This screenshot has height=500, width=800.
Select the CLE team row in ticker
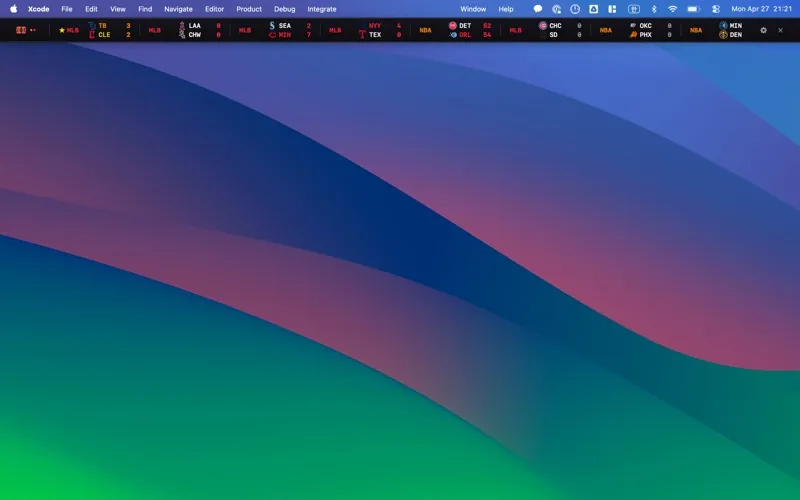point(109,35)
